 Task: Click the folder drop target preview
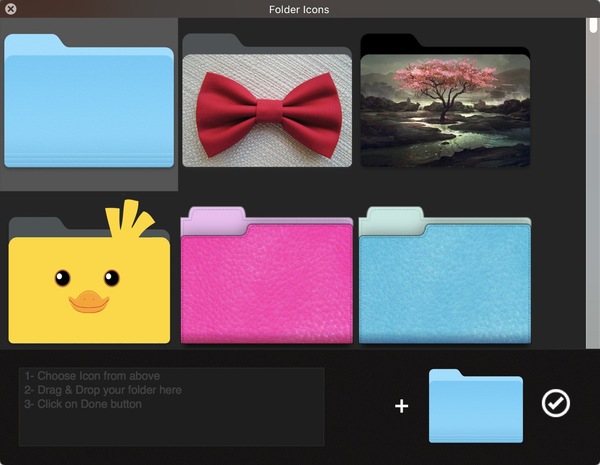tap(476, 406)
